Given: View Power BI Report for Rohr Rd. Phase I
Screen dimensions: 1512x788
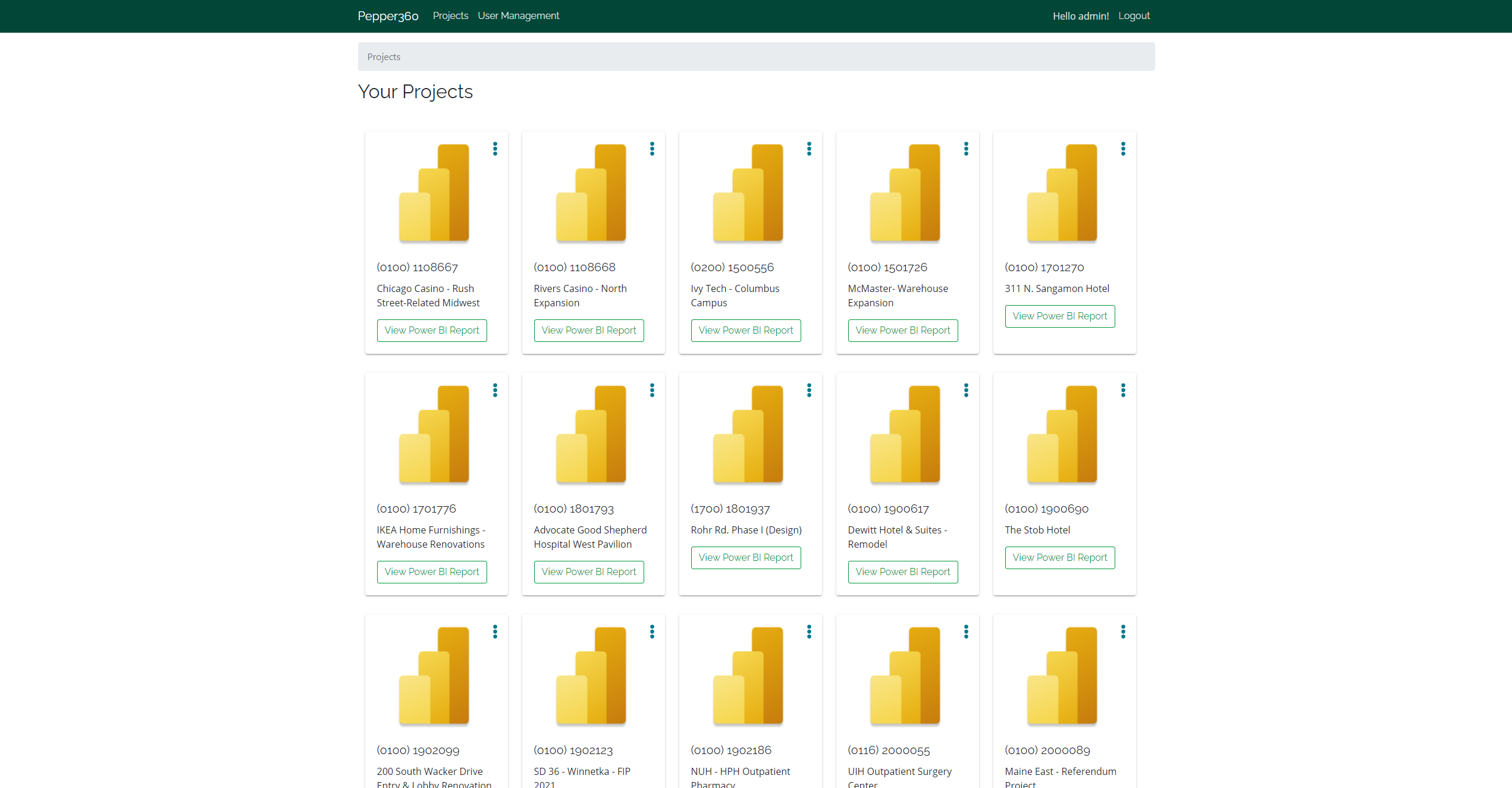Looking at the screenshot, I should pos(746,558).
